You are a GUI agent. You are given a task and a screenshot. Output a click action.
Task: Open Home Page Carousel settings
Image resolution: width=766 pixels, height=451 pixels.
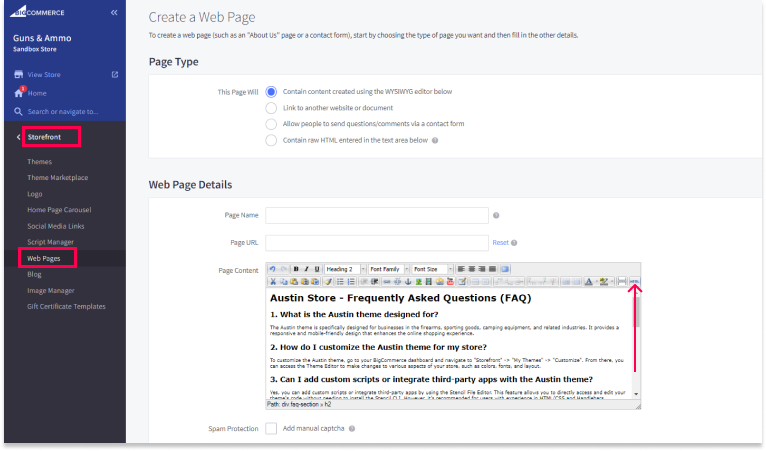(59, 210)
